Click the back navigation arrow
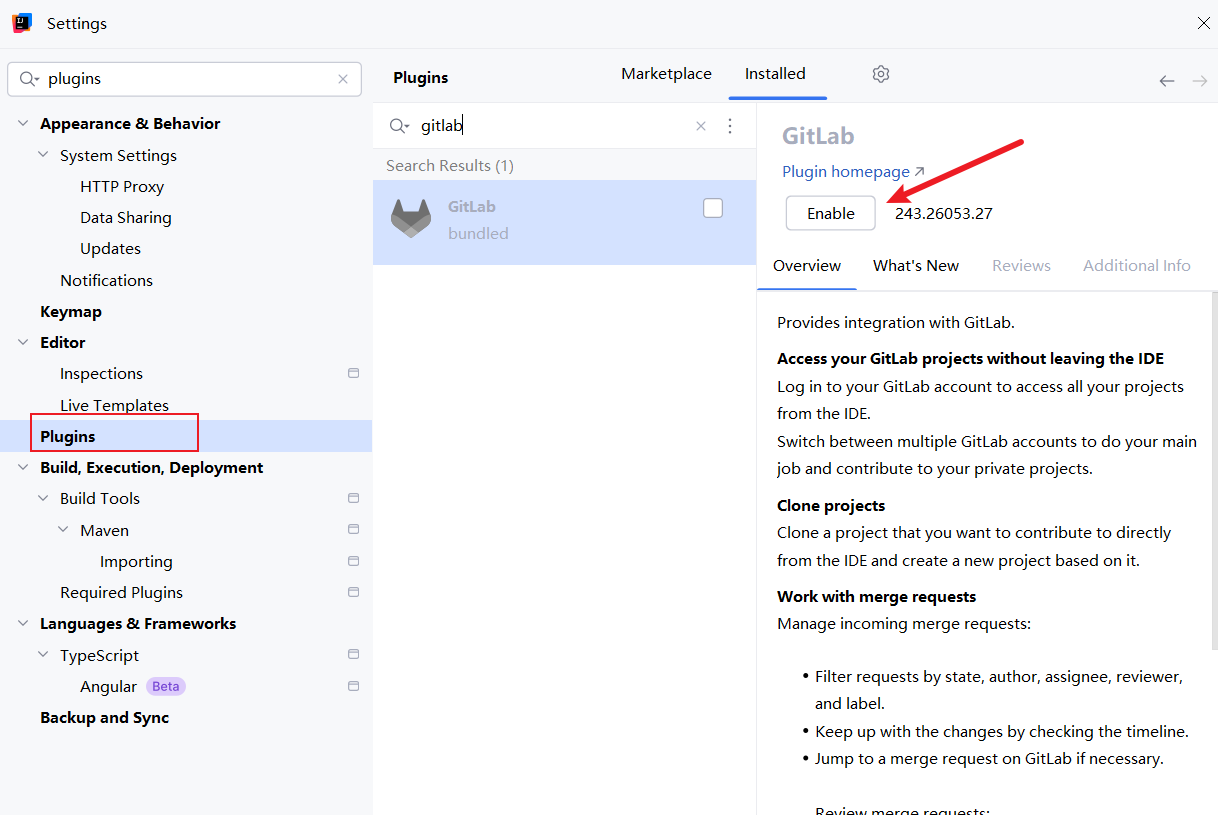Image resolution: width=1218 pixels, height=815 pixels. [1167, 81]
